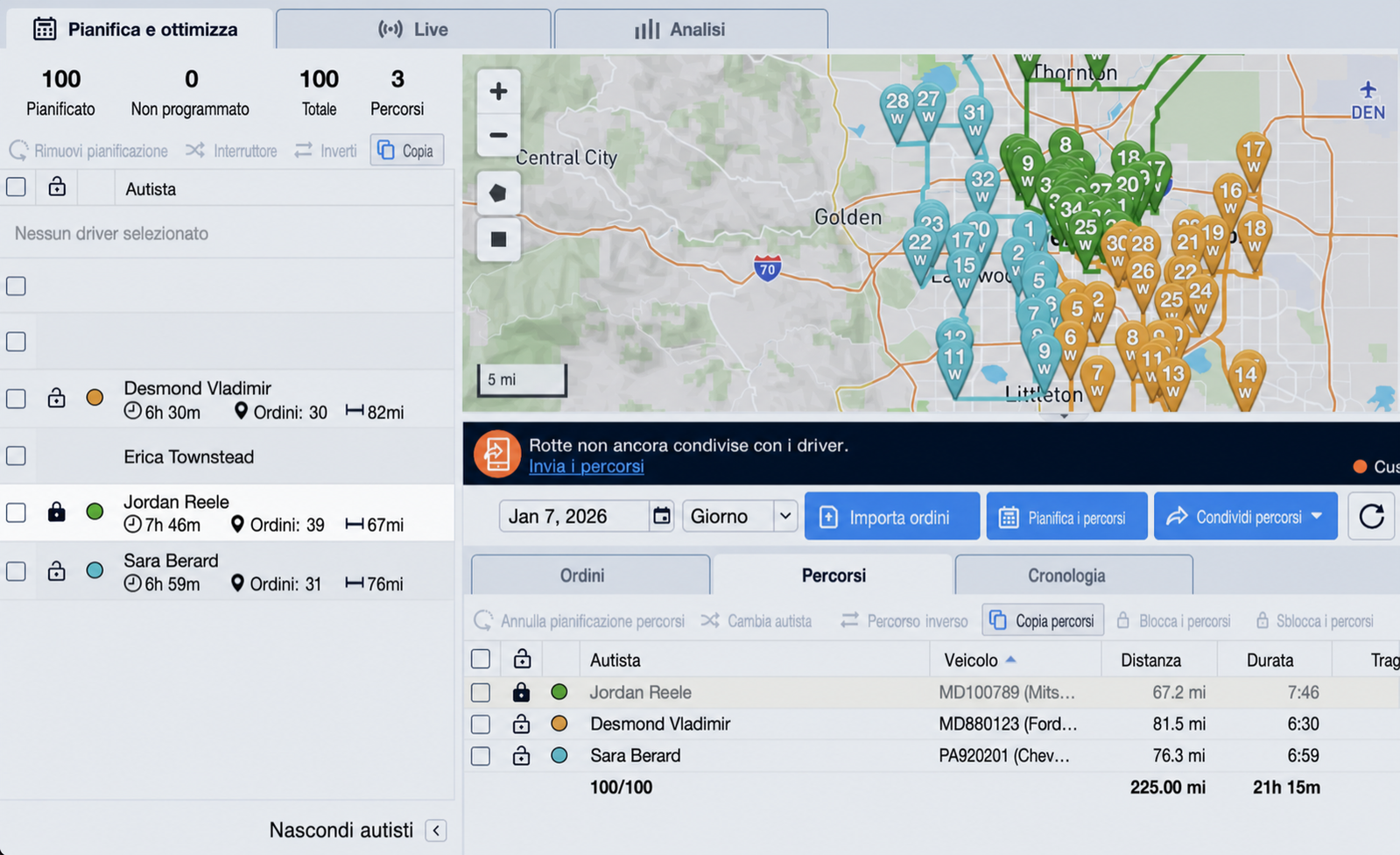
Task: Click map marker 14 in orange
Action: pyautogui.click(x=1246, y=378)
